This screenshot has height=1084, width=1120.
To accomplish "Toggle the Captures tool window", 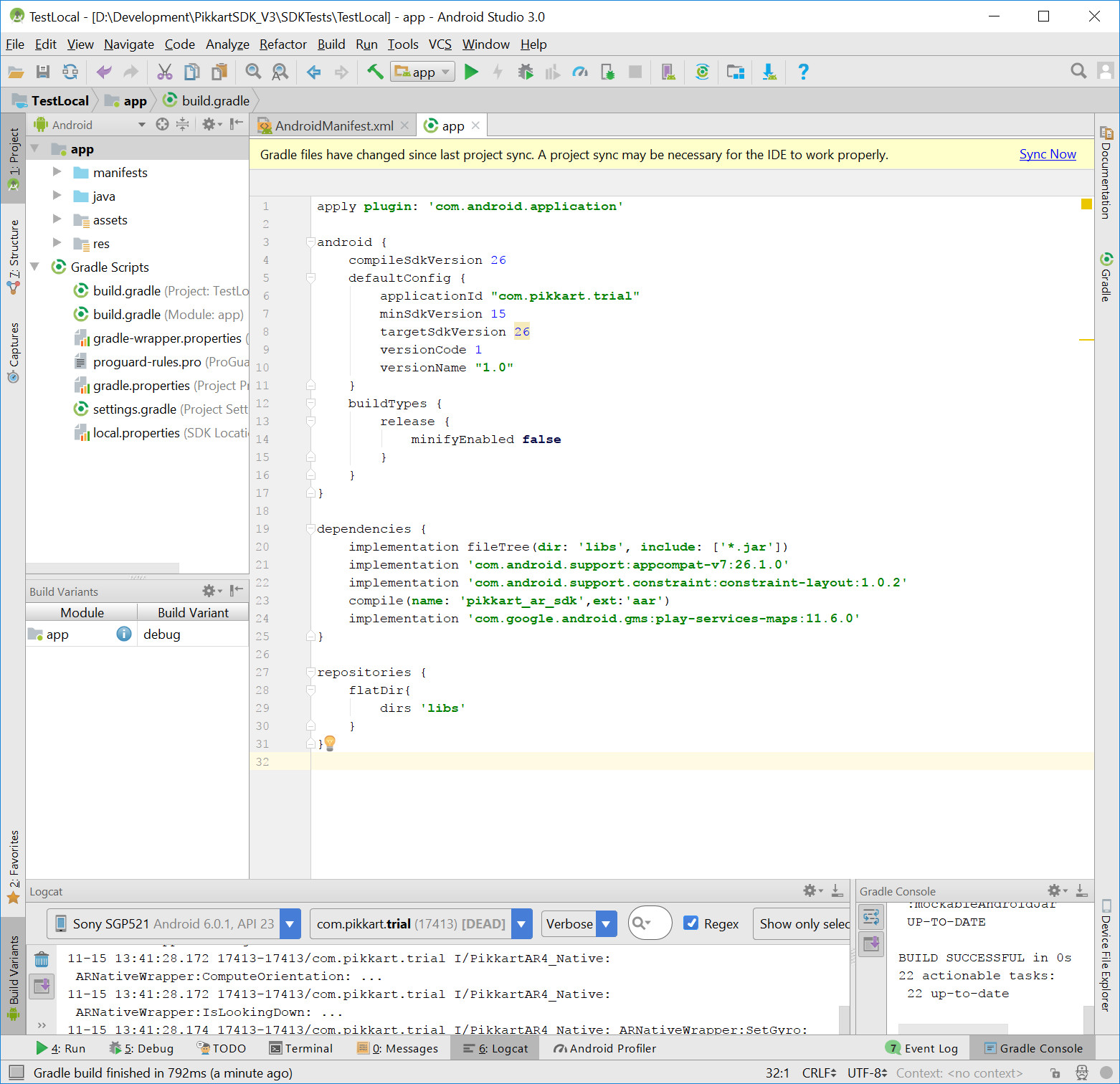I will point(13,353).
